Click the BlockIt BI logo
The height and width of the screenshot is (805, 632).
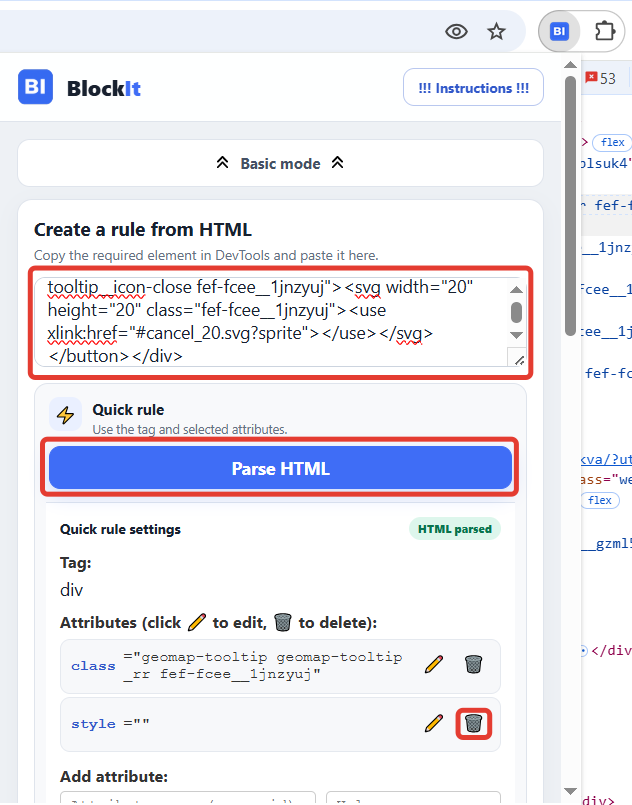[35, 87]
